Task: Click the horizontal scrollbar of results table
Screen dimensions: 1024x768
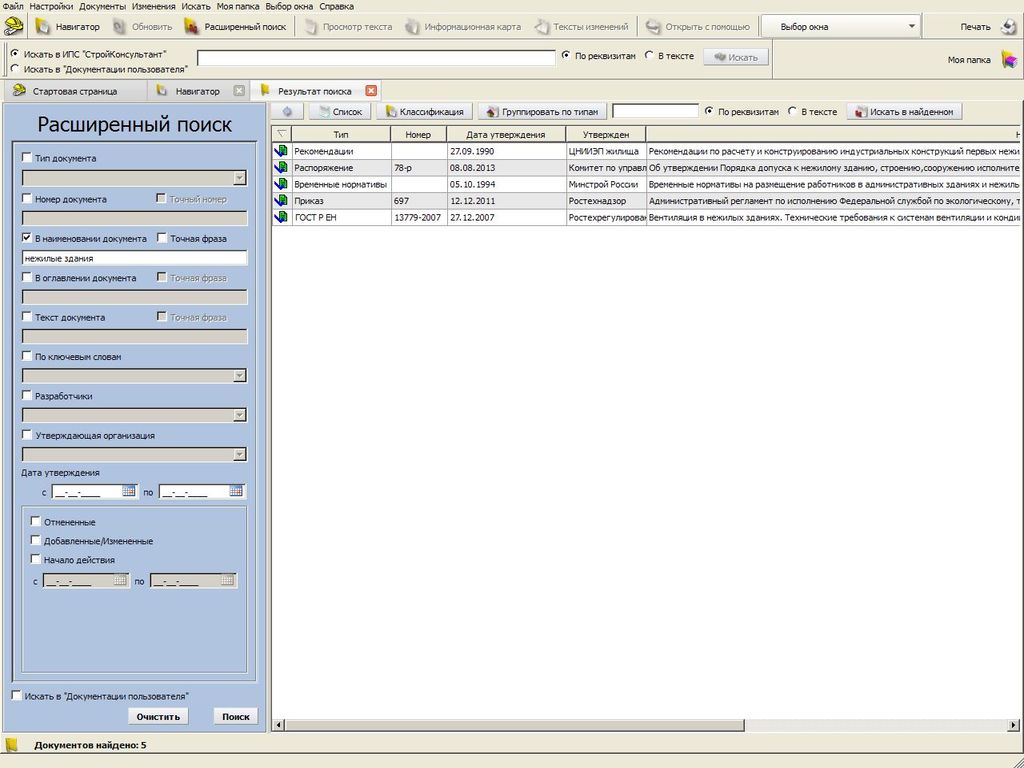Action: pos(515,725)
